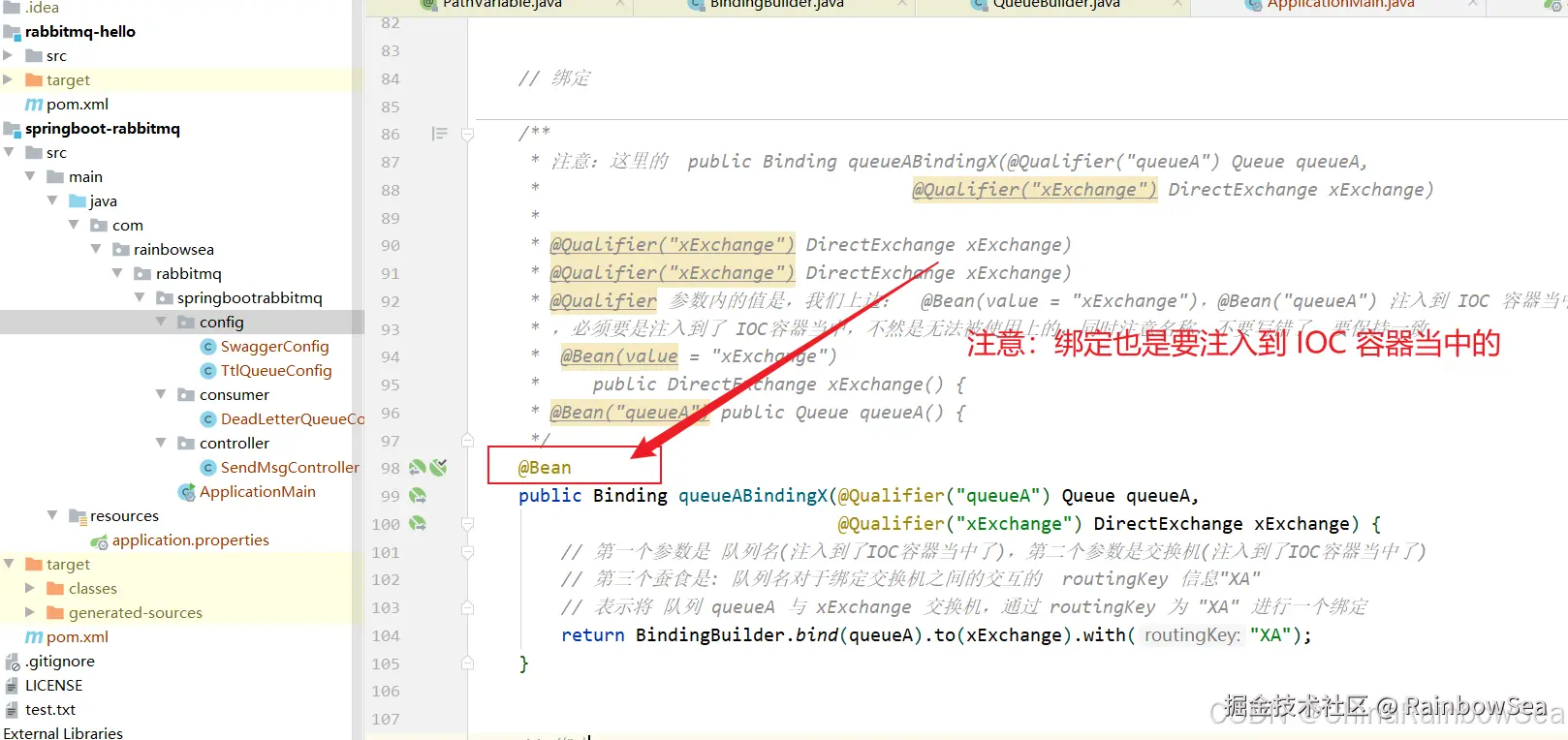Select External Libraries node
The height and width of the screenshot is (740, 1568).
coord(63,733)
